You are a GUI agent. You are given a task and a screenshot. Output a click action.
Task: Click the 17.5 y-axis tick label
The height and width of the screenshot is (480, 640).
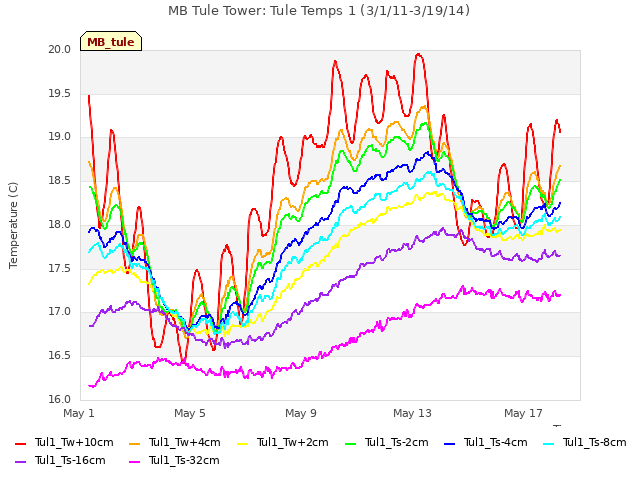pyautogui.click(x=60, y=268)
